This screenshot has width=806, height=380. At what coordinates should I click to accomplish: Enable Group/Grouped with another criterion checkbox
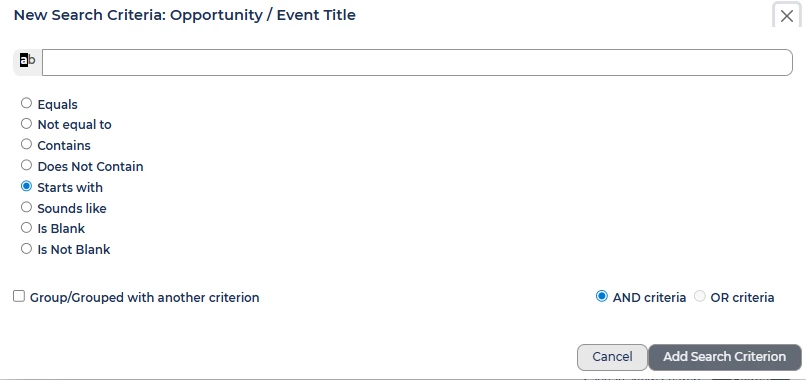(x=19, y=296)
